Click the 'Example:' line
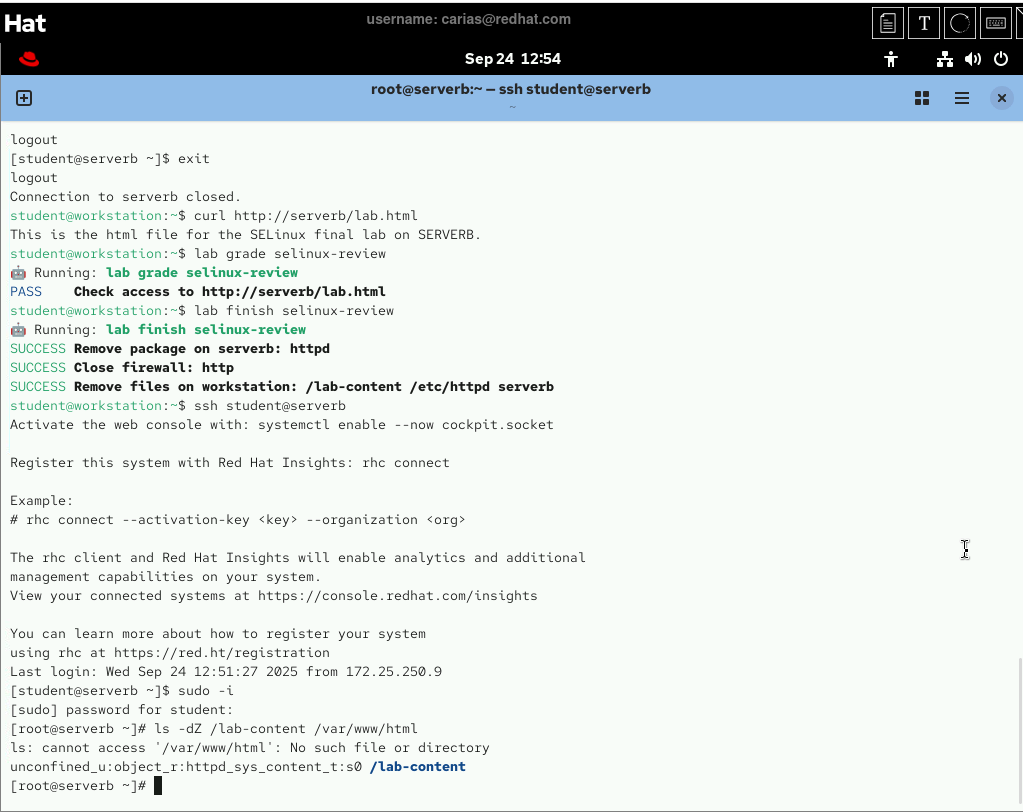 42,501
